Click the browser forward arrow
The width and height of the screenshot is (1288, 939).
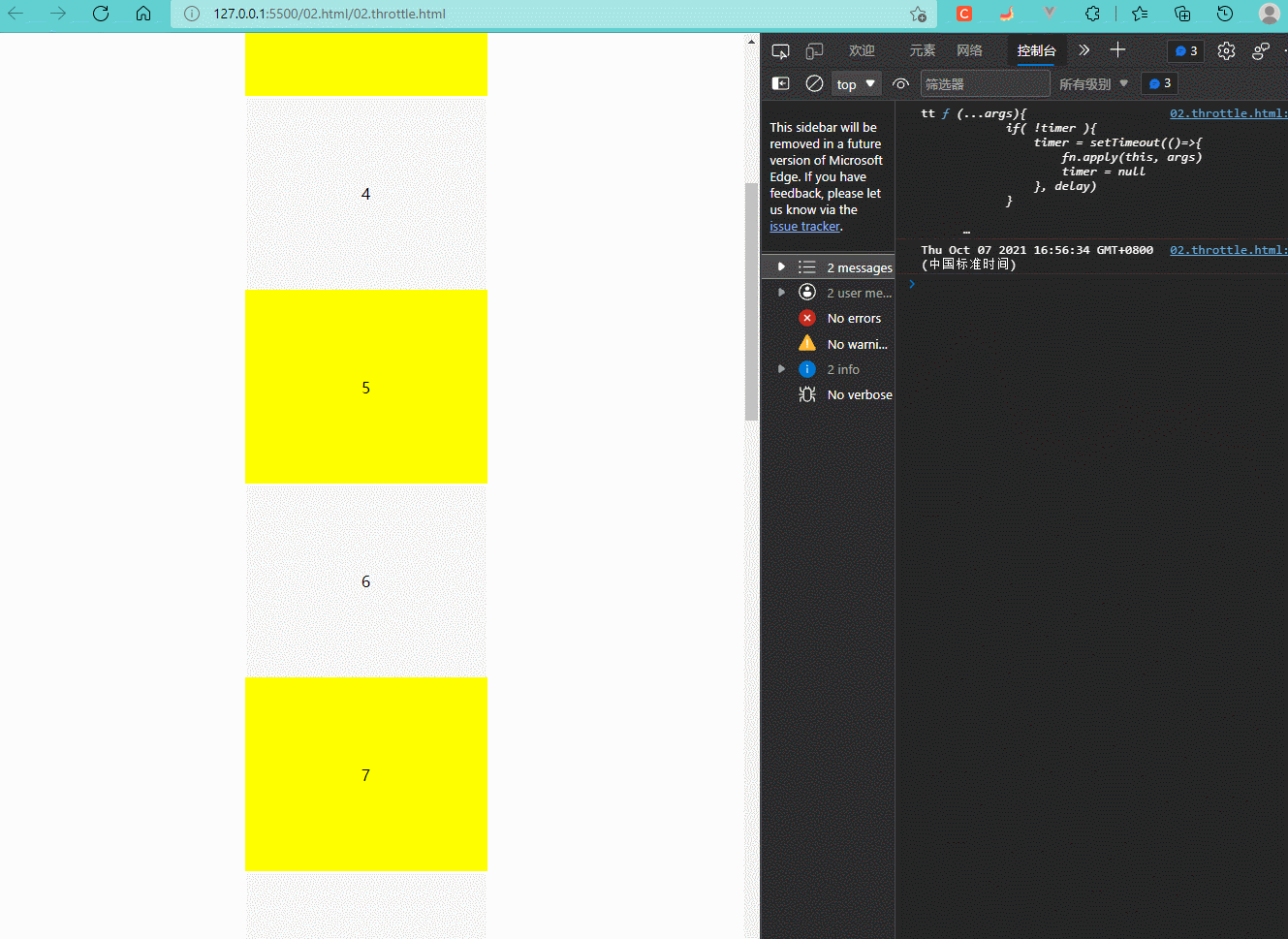(x=58, y=14)
